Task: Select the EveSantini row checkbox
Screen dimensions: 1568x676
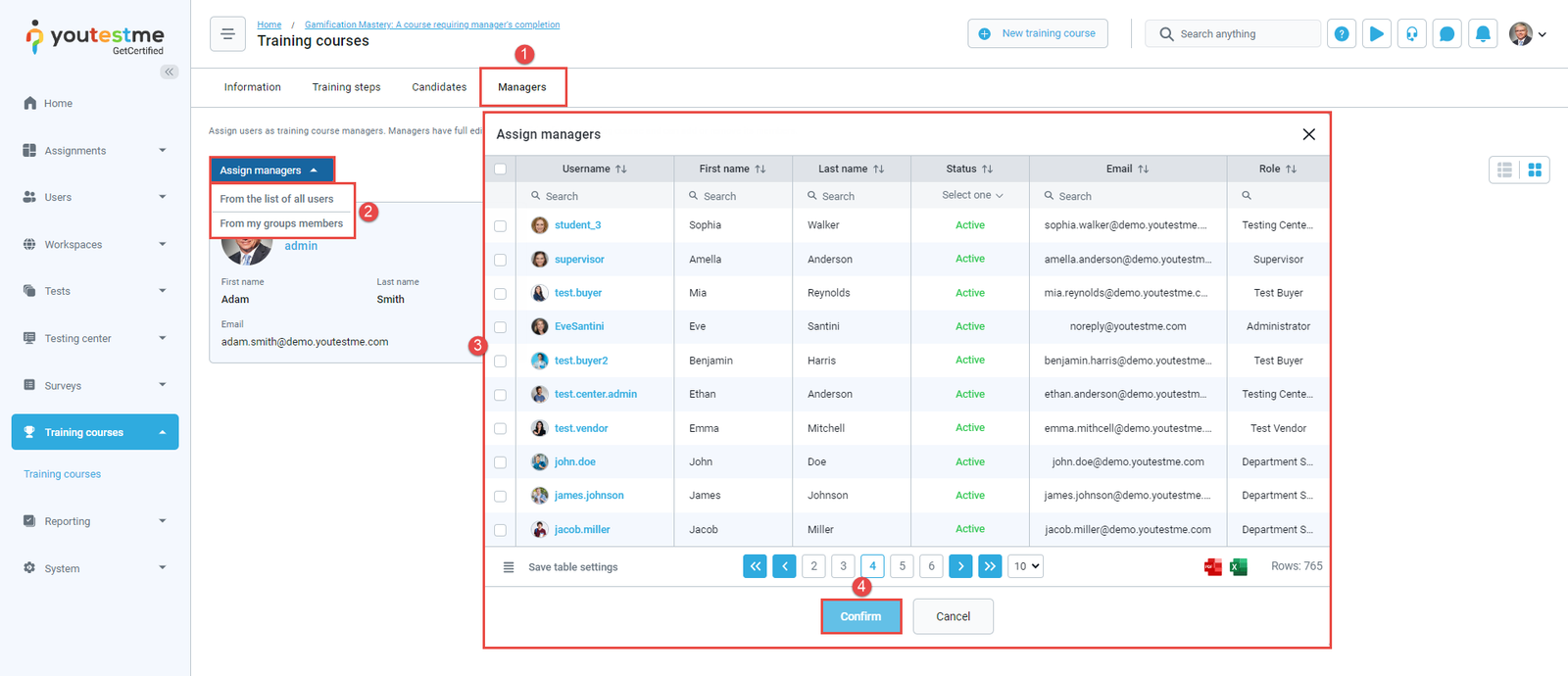Action: click(501, 327)
